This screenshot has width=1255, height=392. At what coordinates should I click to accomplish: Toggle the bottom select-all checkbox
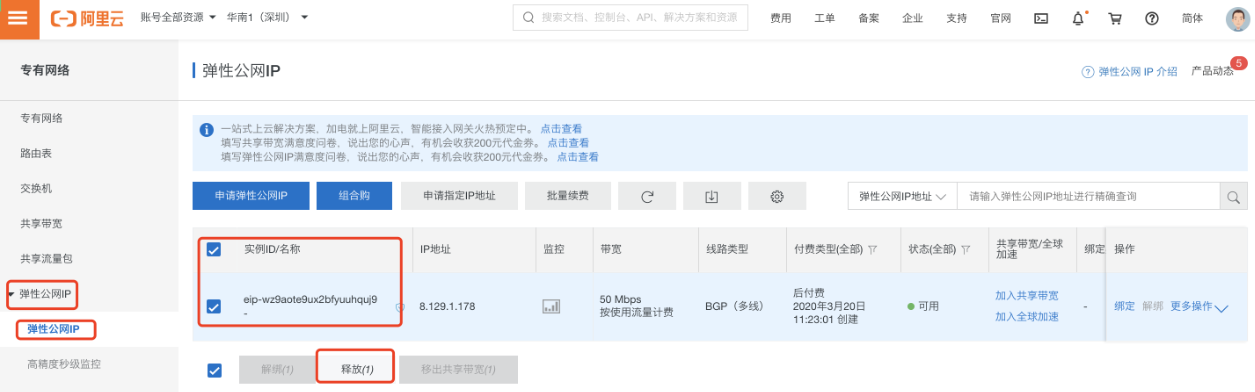[x=214, y=370]
